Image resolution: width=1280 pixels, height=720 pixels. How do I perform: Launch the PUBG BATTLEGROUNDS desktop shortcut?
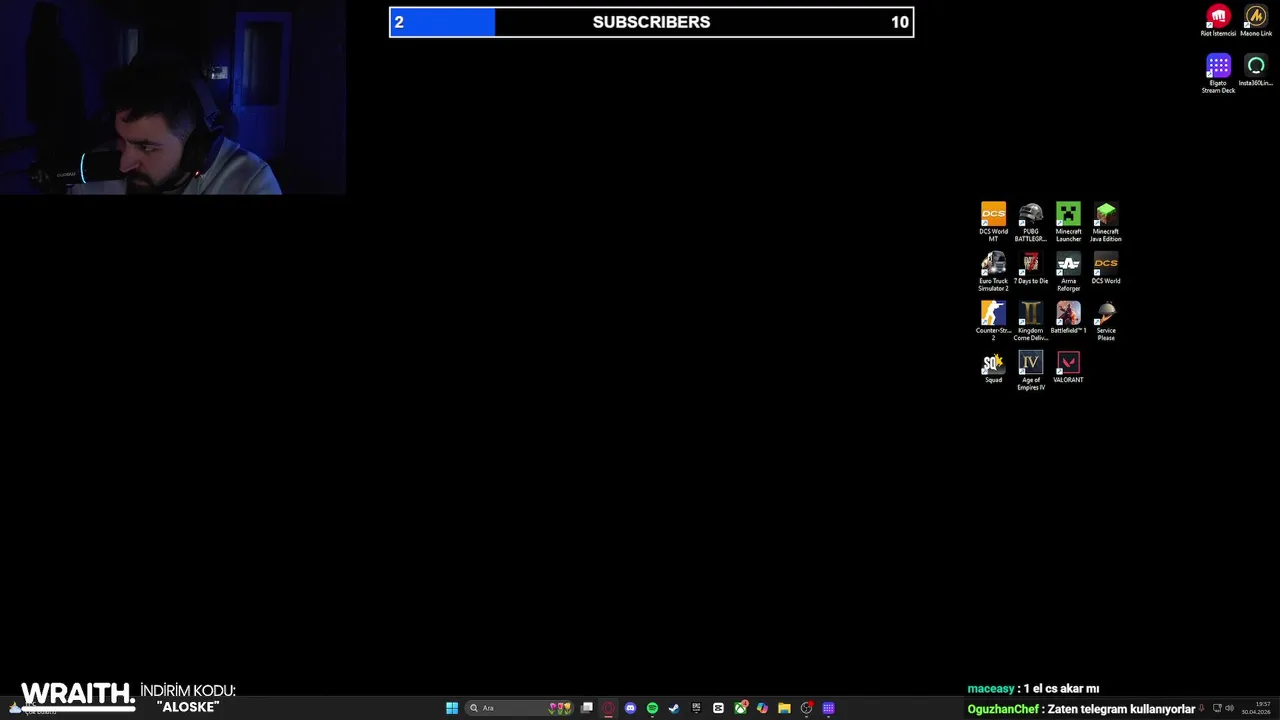[x=1031, y=221]
